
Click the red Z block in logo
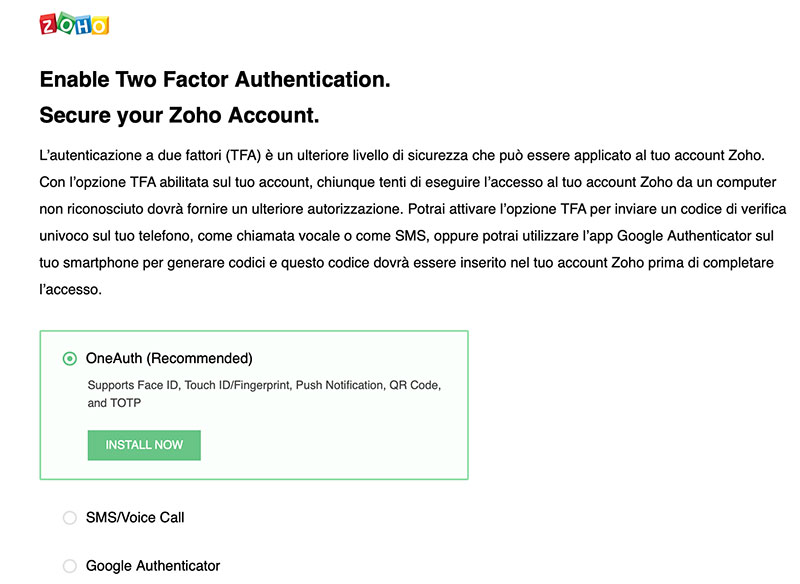48,25
